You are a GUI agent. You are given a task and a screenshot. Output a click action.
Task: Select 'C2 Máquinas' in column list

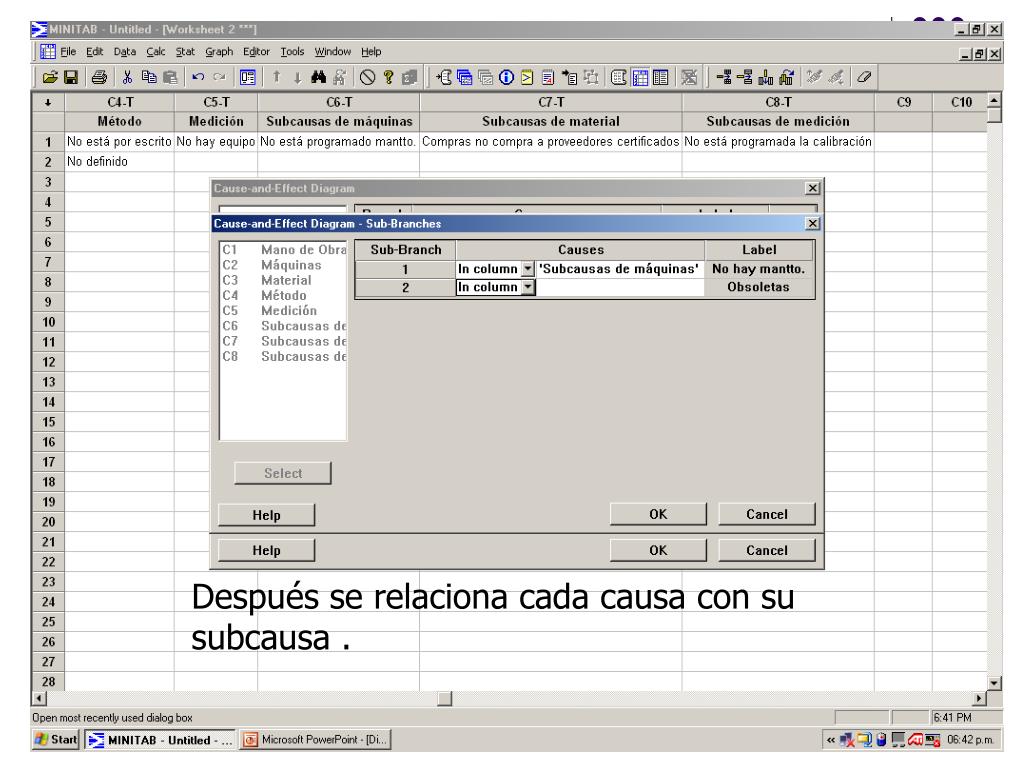[283, 264]
